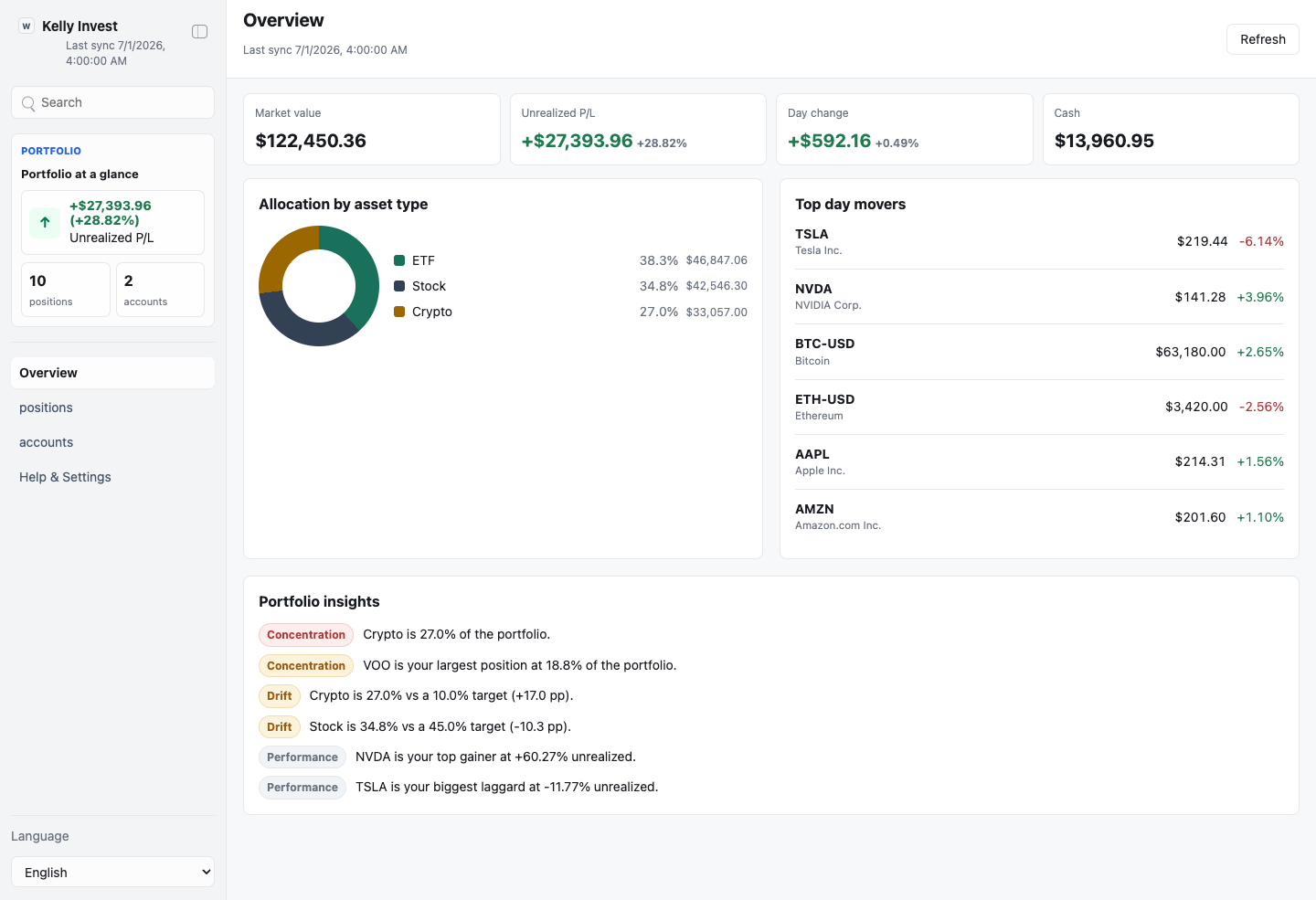Viewport: 1316px width, 900px height.
Task: Click ETH-USD day change -2.56%
Action: [1261, 407]
